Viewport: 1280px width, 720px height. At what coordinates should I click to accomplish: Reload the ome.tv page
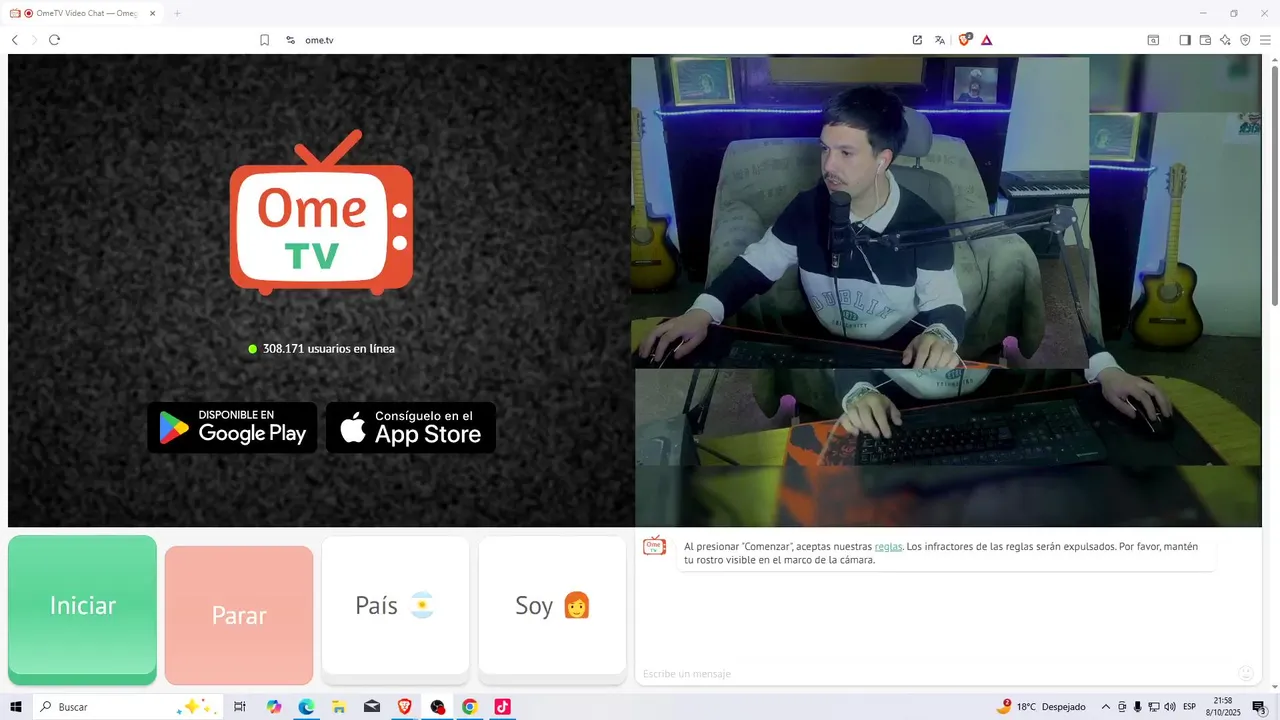pos(55,40)
